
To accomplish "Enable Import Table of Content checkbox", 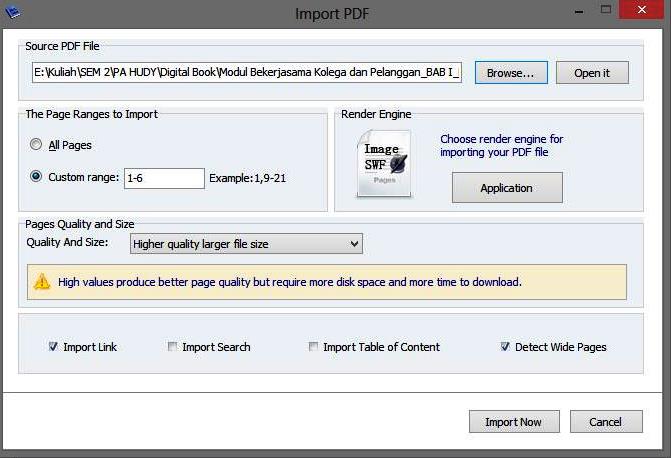I will (x=313, y=346).
